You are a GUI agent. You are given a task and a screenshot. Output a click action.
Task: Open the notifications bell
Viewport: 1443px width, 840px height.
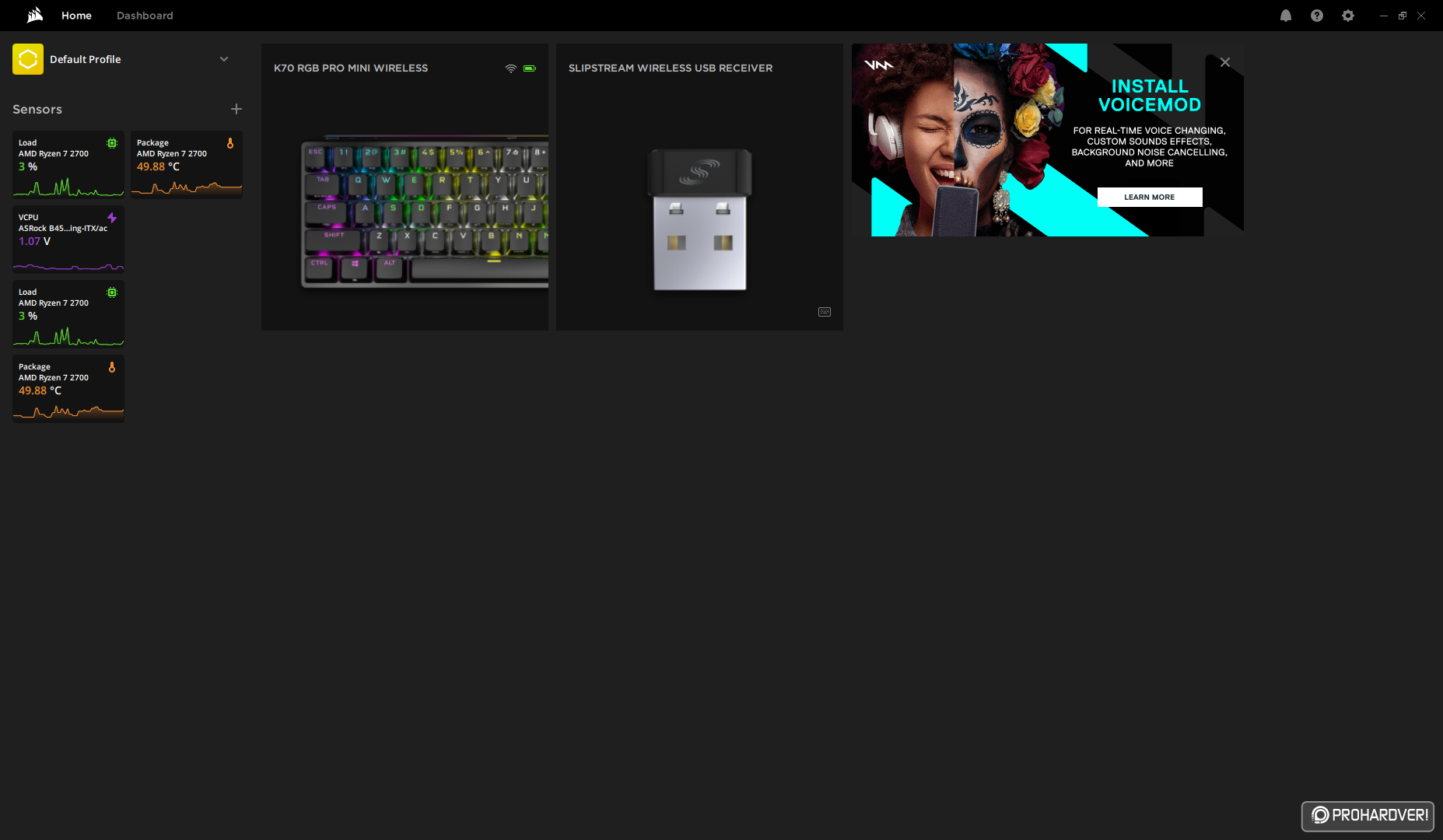point(1286,16)
